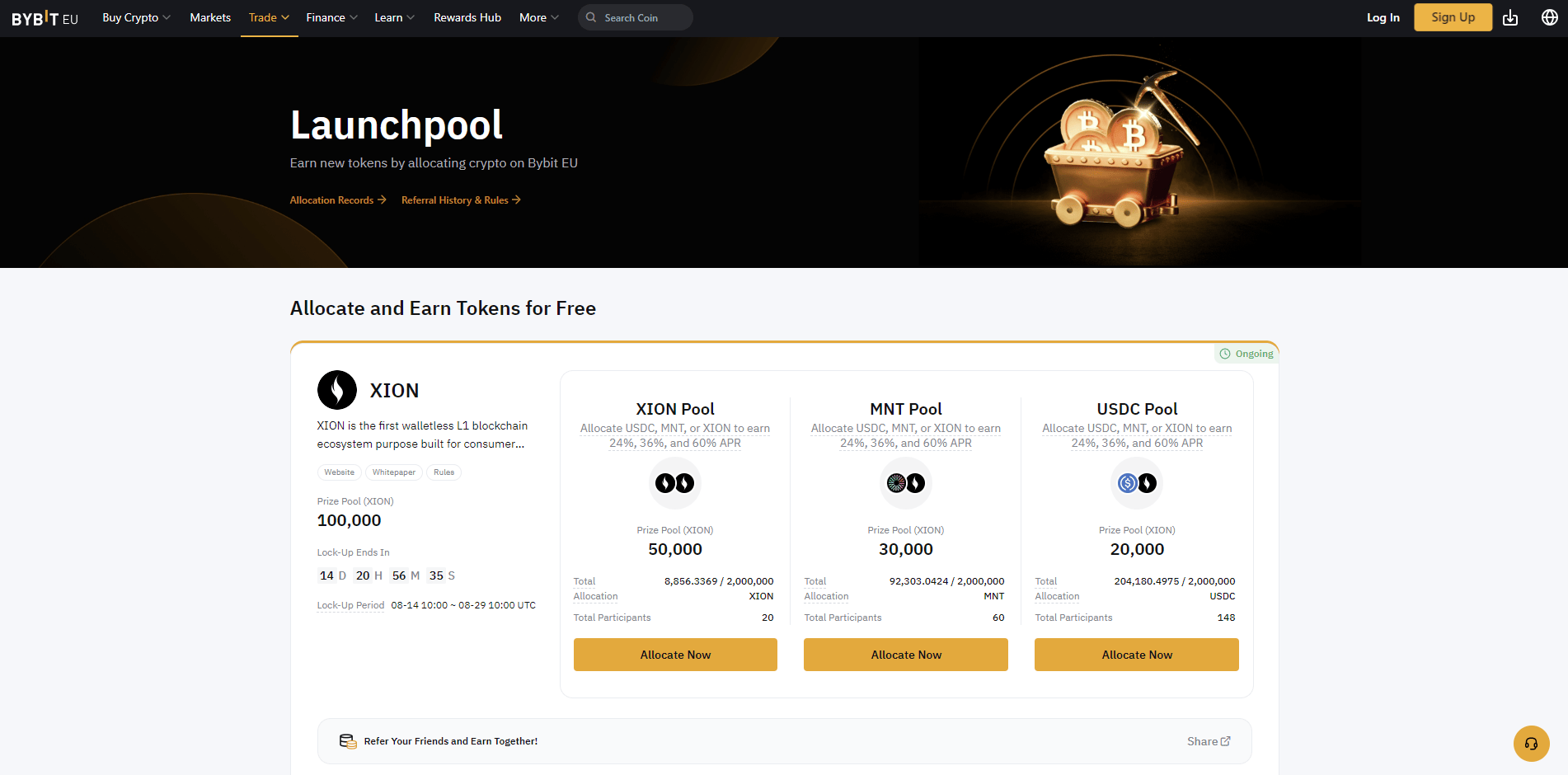1568x775 pixels.
Task: Click the 92,303.0424 / 2,000,000 allocation value
Action: 946,581
